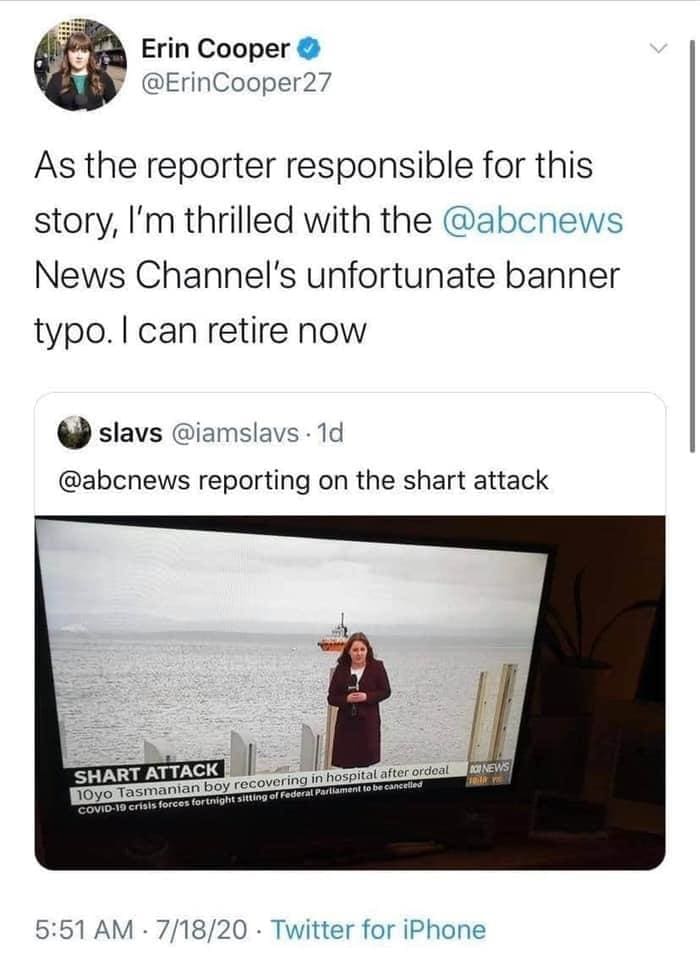Click the reporter in the photo
700x960 pixels.
tap(358, 699)
